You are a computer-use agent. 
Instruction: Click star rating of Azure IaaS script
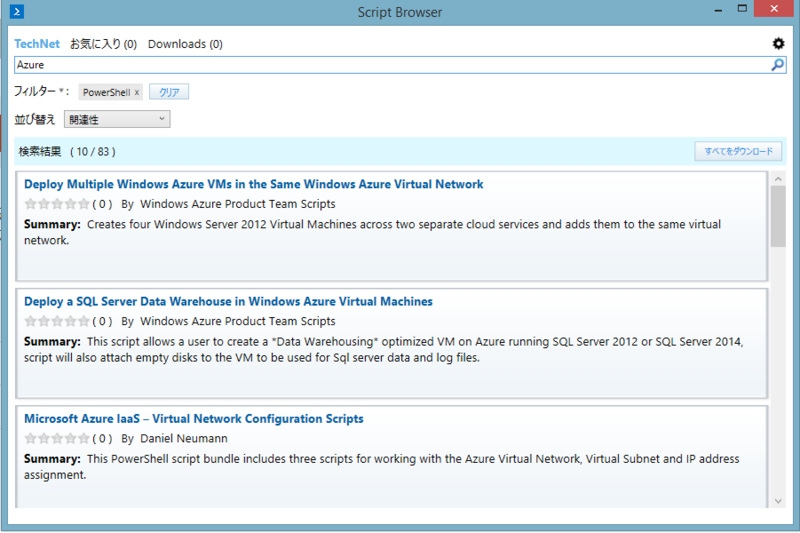[x=57, y=439]
